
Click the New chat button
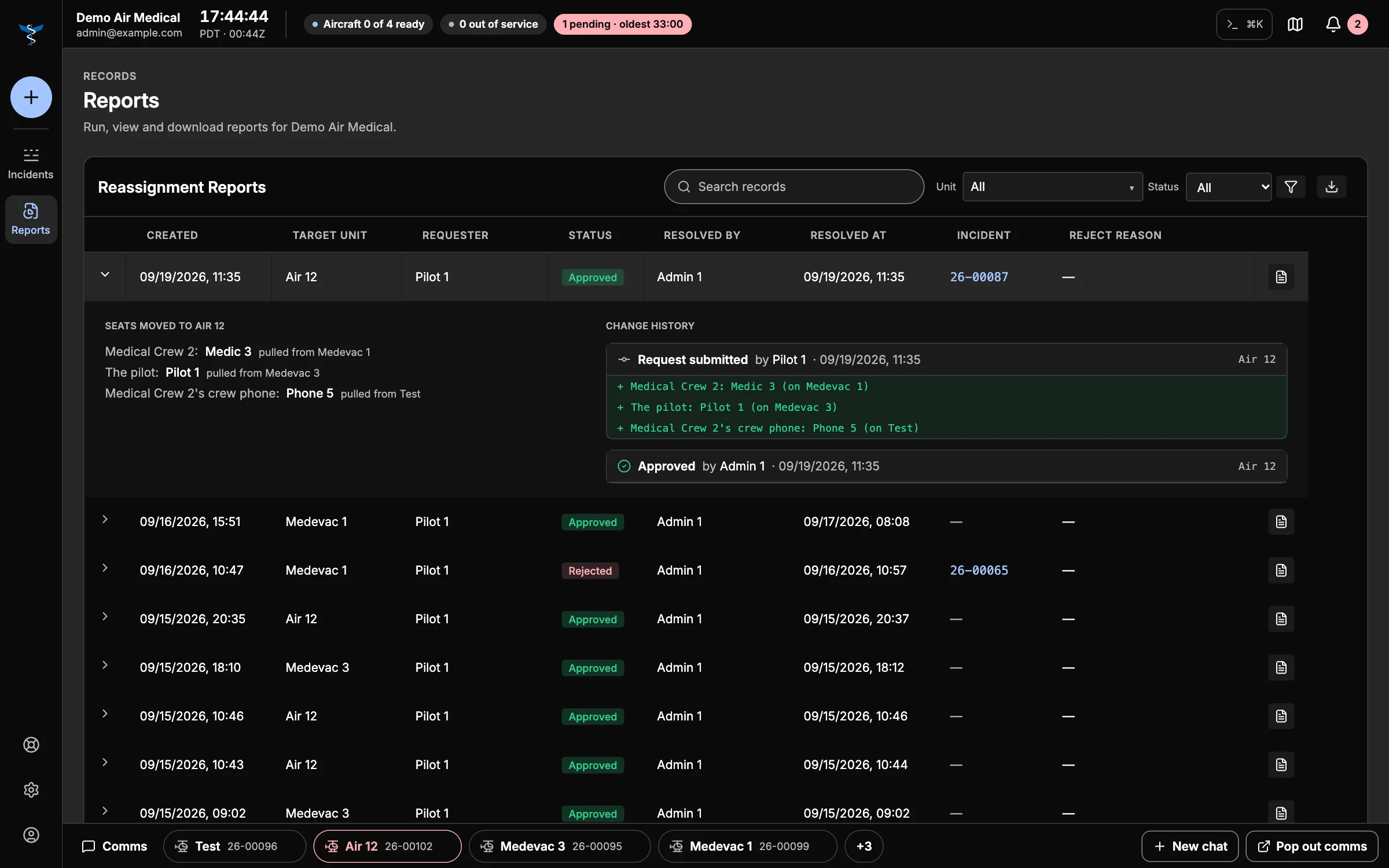pos(1190,846)
